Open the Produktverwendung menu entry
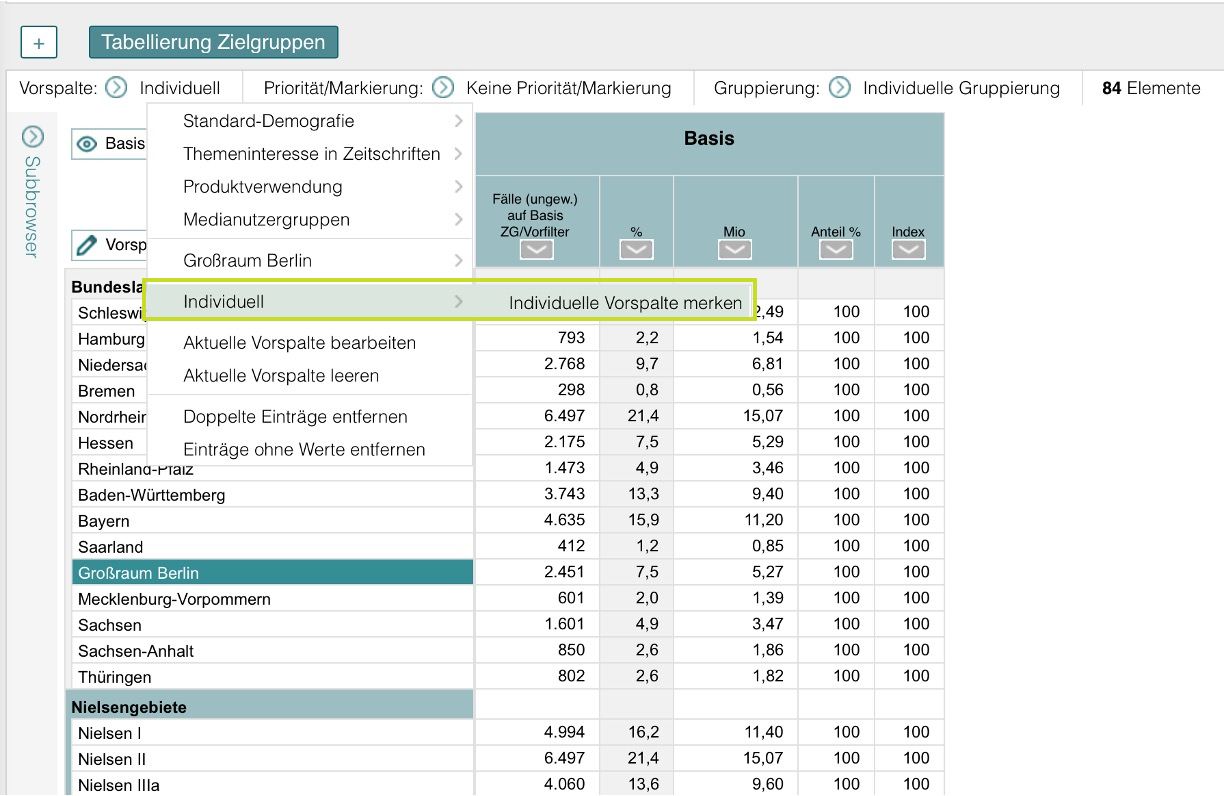This screenshot has height=796, width=1224. pyautogui.click(x=263, y=187)
